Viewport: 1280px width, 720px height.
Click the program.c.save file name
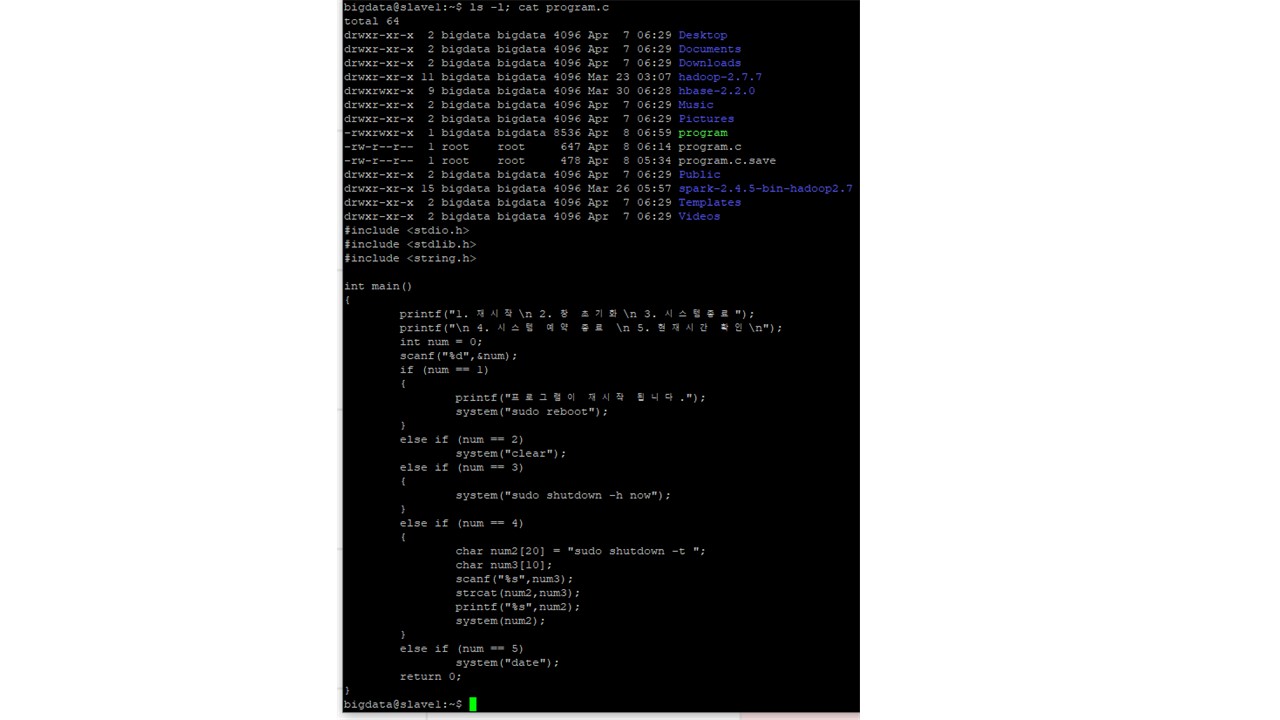coord(727,161)
